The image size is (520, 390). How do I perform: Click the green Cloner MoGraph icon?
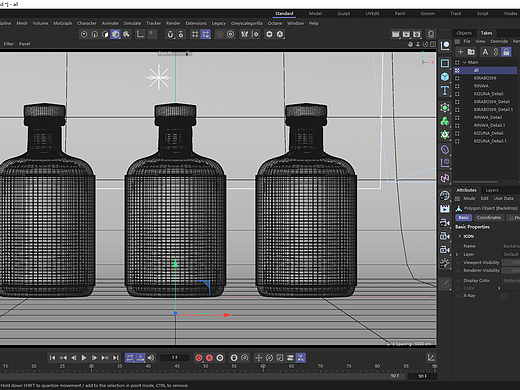point(445,121)
